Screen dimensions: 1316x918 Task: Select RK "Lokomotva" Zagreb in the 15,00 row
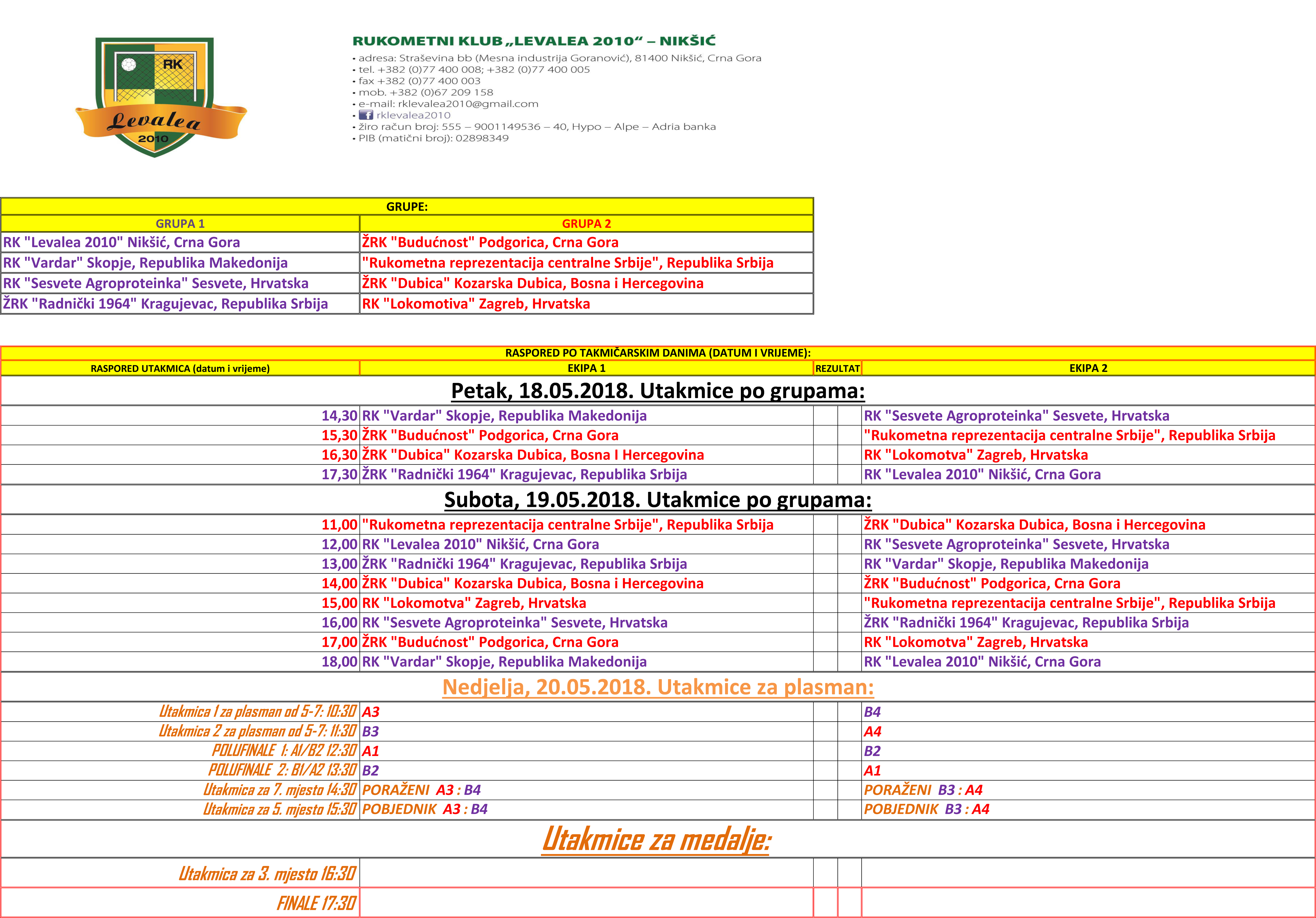474,603
